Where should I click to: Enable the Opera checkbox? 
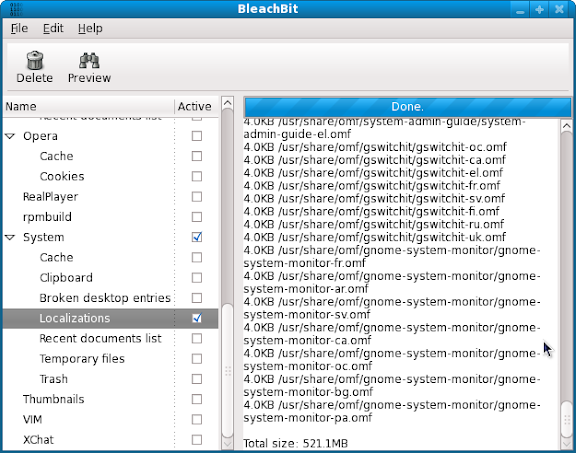pyautogui.click(x=197, y=136)
